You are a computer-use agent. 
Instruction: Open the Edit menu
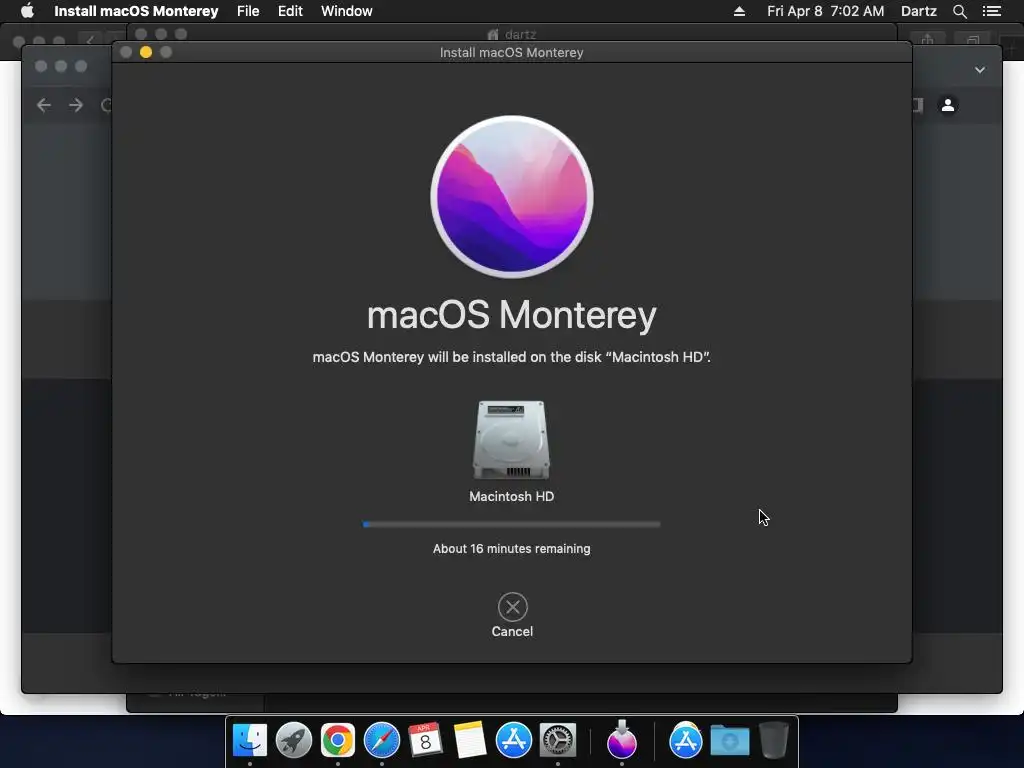[x=290, y=11]
